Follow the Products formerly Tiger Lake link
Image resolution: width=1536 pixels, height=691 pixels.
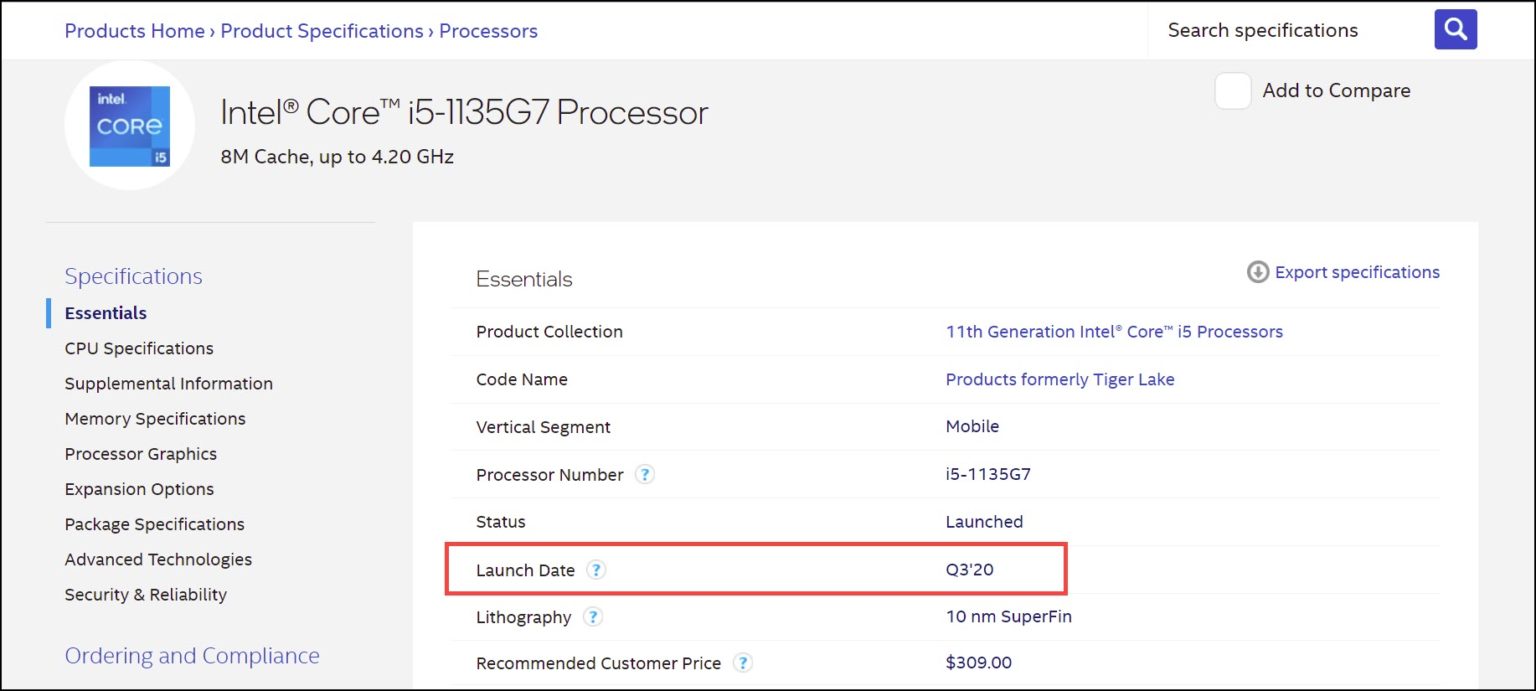(1060, 380)
